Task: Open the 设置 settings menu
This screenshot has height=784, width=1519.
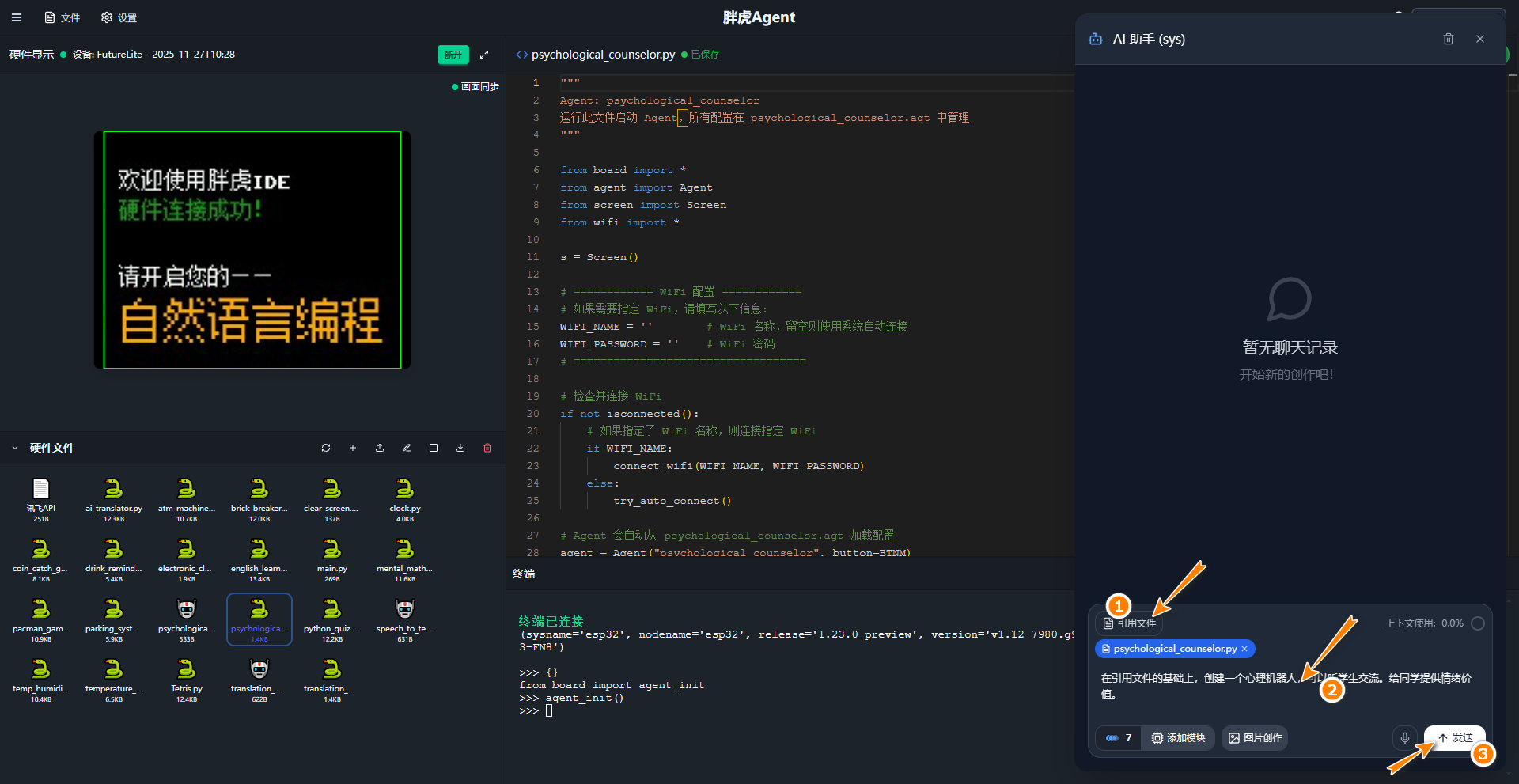Action: pos(119,17)
